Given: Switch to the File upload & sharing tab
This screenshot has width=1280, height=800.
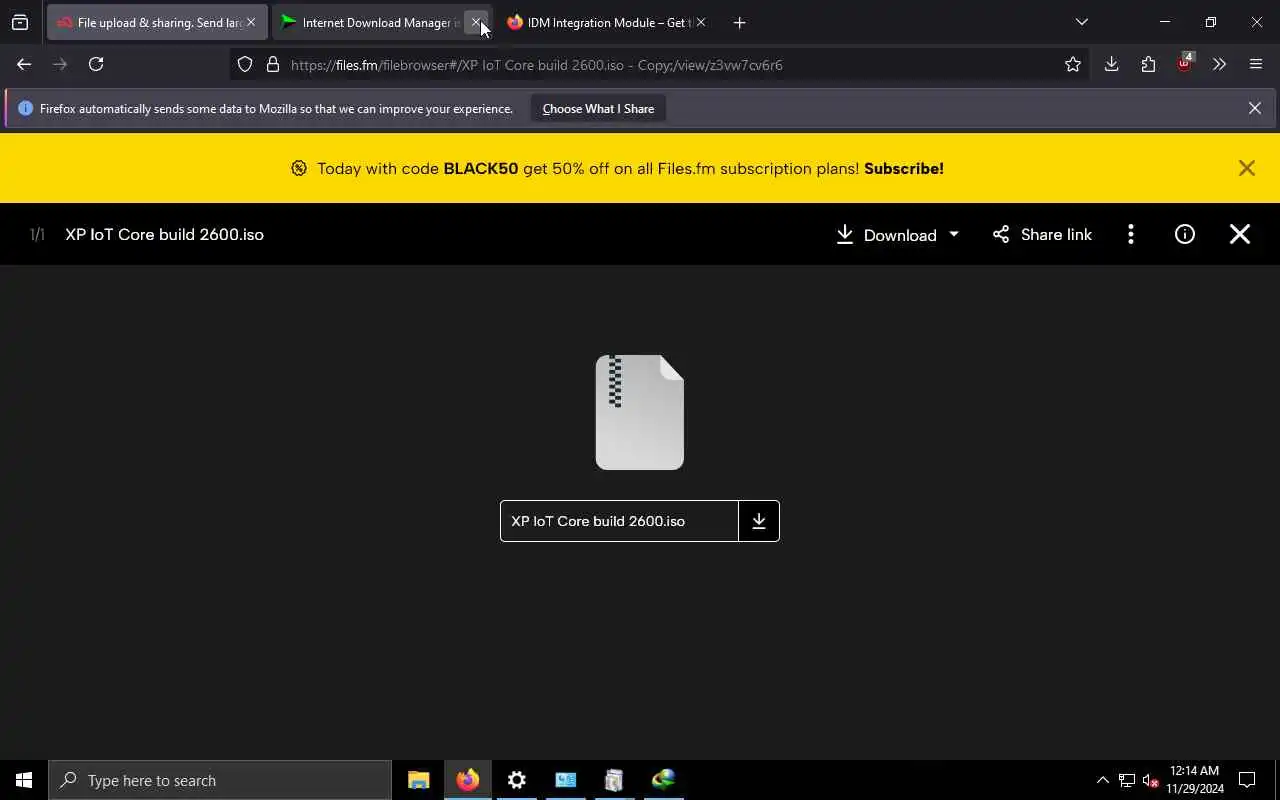Looking at the screenshot, I should (157, 22).
